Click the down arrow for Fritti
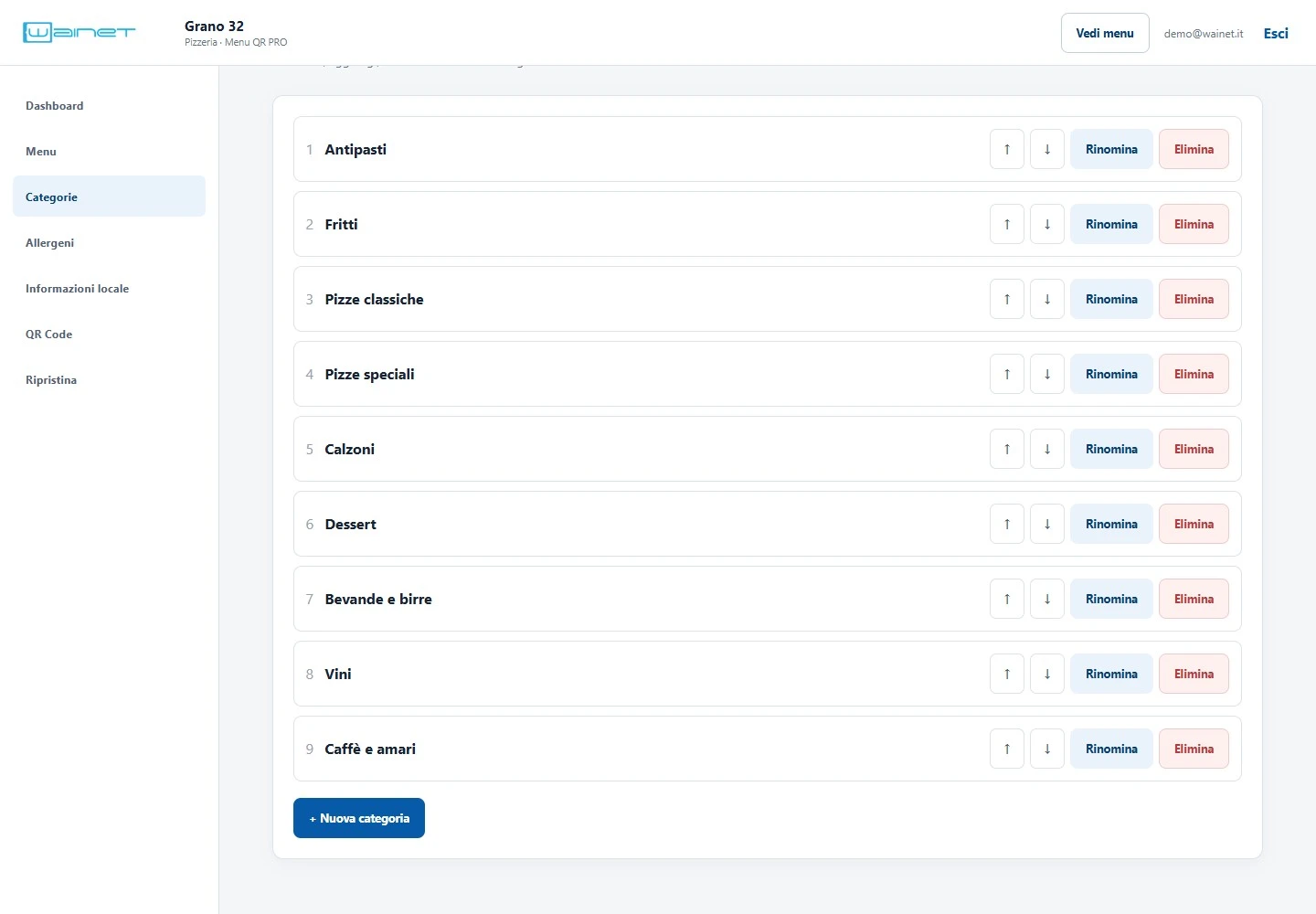This screenshot has height=914, width=1316. 1047,224
